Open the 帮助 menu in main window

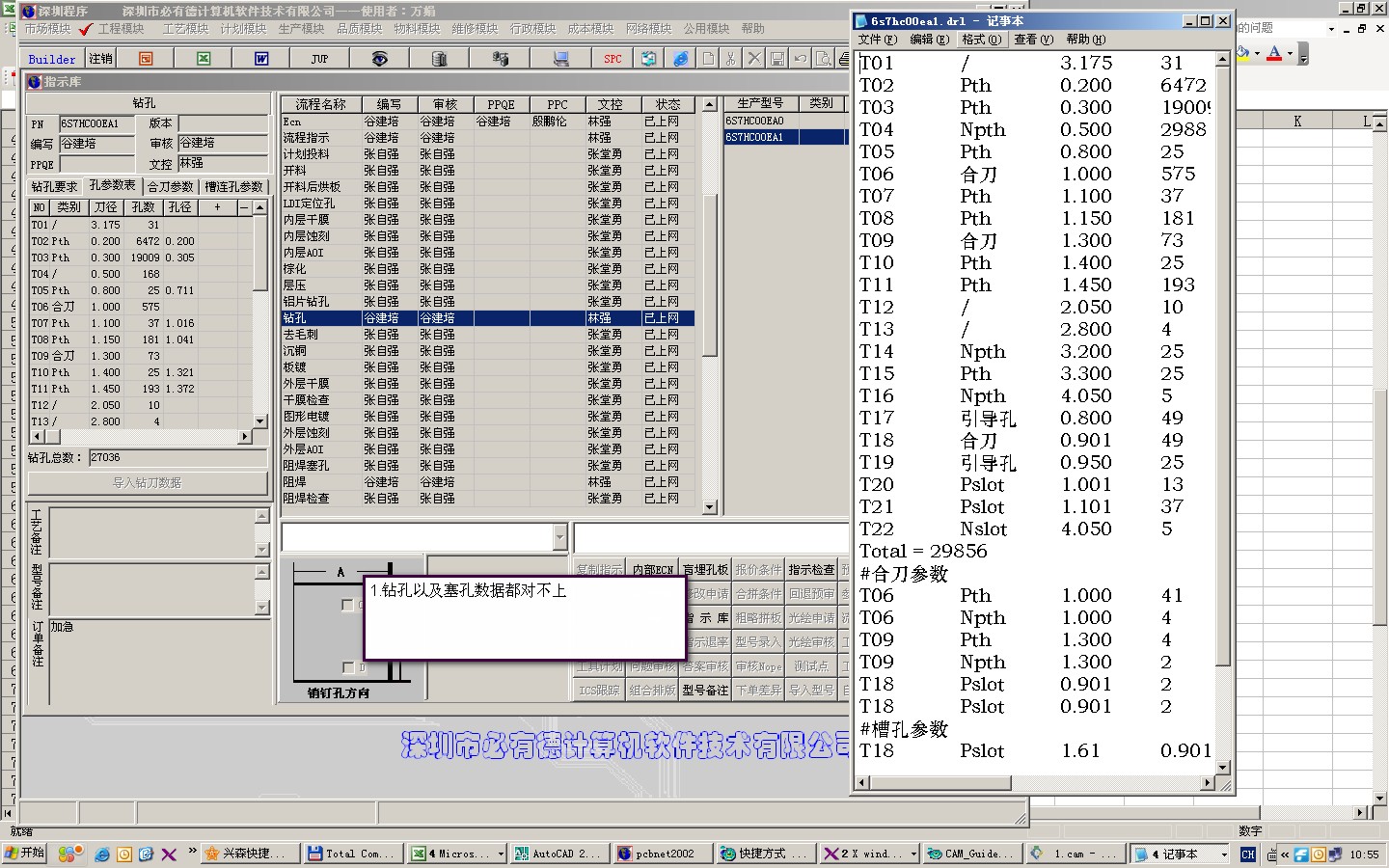pyautogui.click(x=753, y=29)
